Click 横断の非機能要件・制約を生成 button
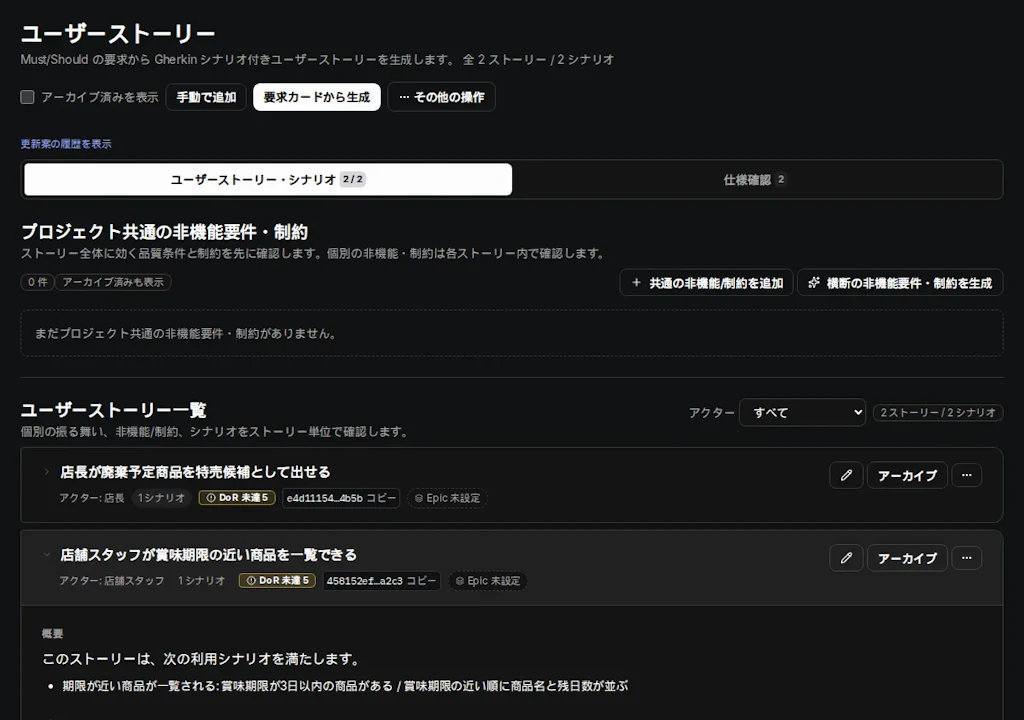Screen dimensions: 1024x720 (901, 283)
